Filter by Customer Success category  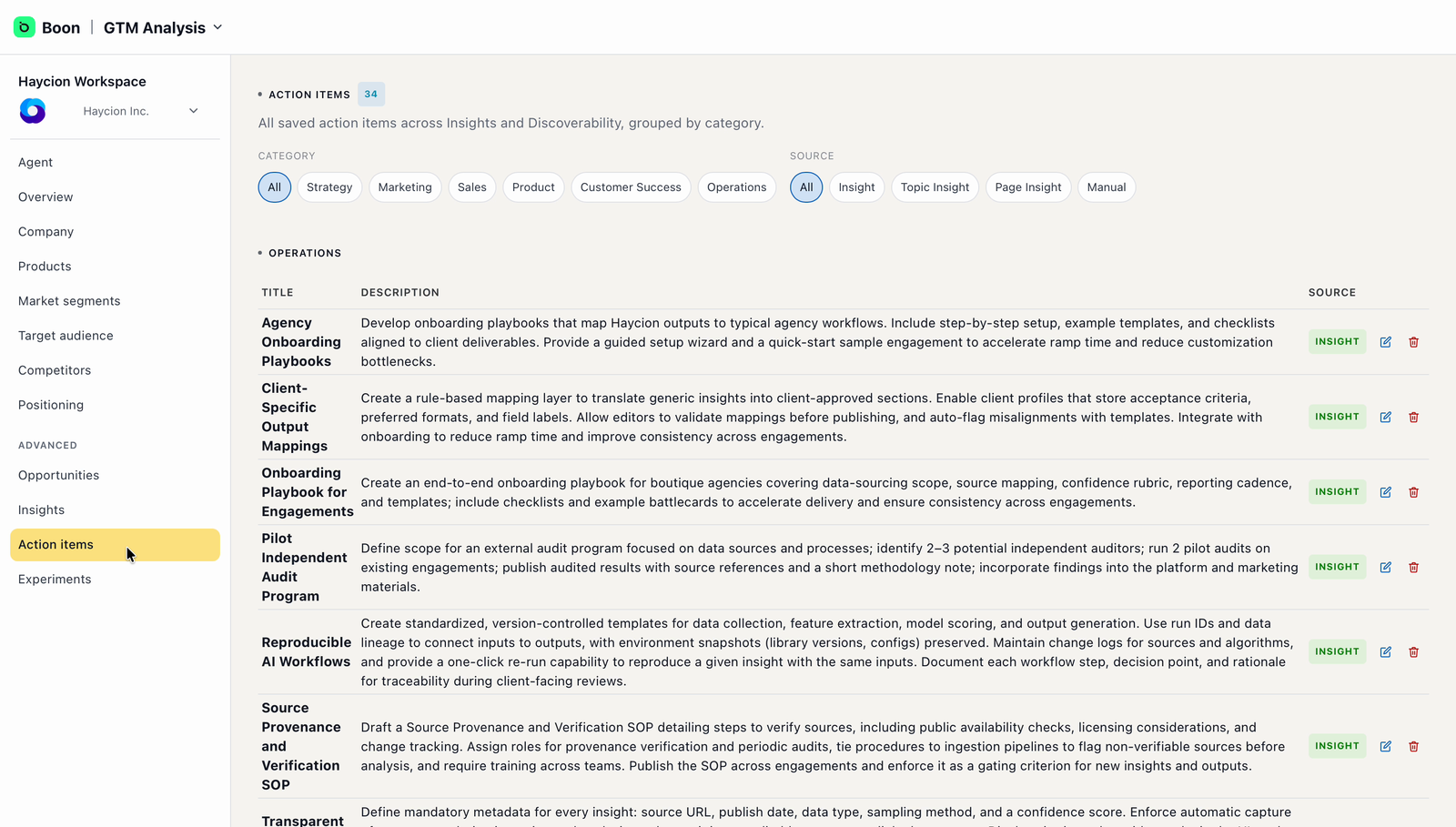pyautogui.click(x=631, y=187)
